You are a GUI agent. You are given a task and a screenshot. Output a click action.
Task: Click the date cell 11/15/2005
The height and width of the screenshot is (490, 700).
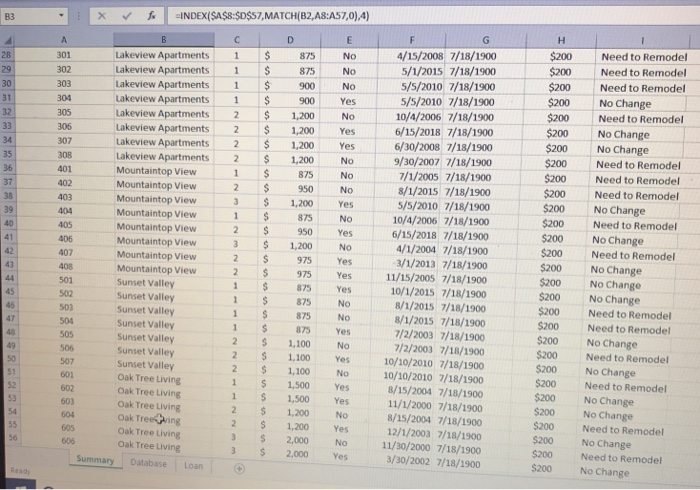tap(410, 278)
